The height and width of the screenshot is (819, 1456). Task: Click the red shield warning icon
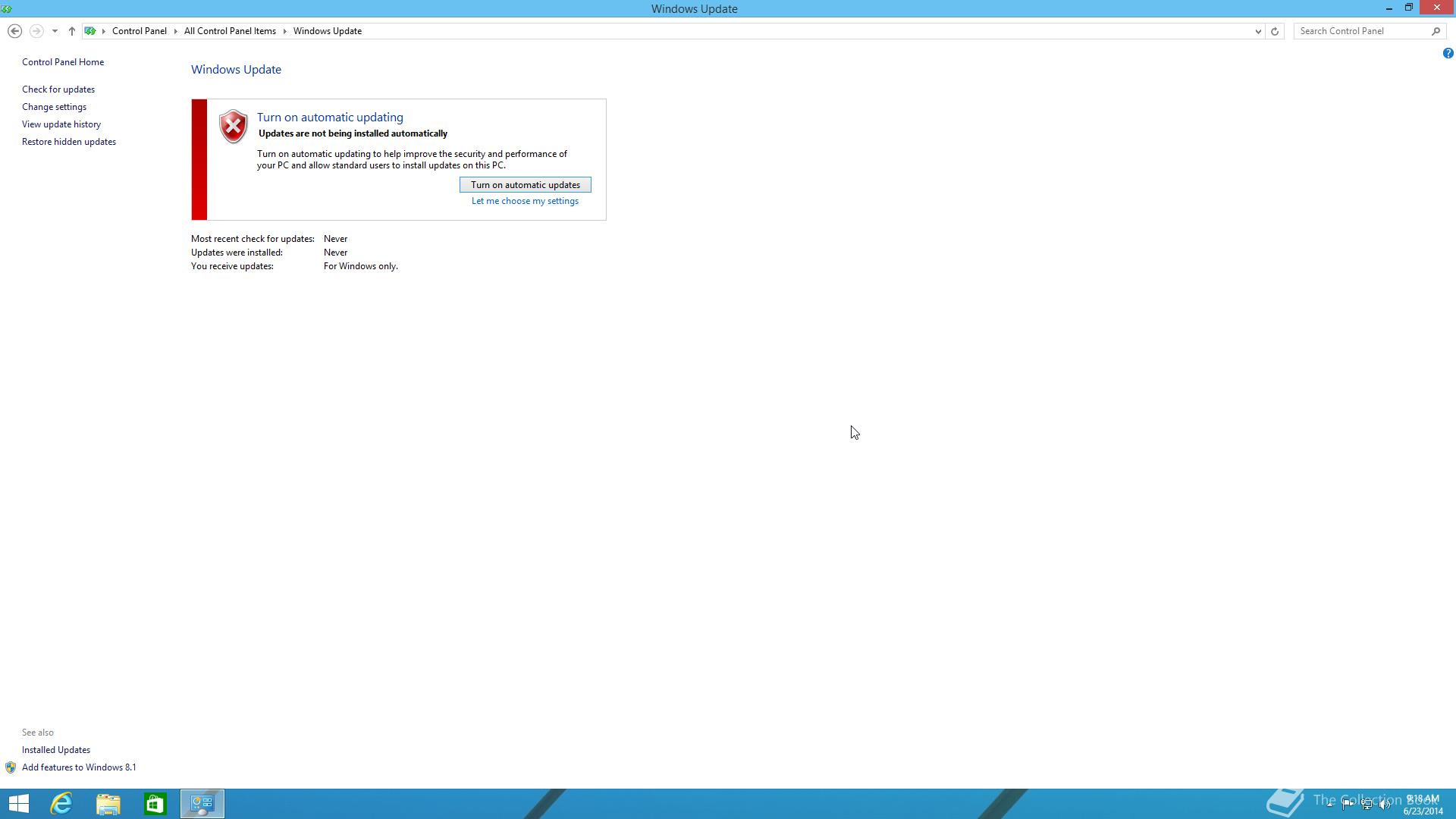[x=233, y=126]
